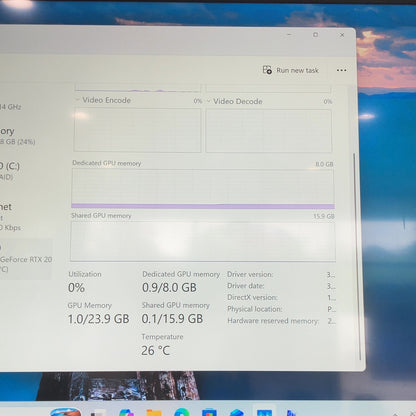Click the DirectX version label
416x416 pixels.
(252, 297)
